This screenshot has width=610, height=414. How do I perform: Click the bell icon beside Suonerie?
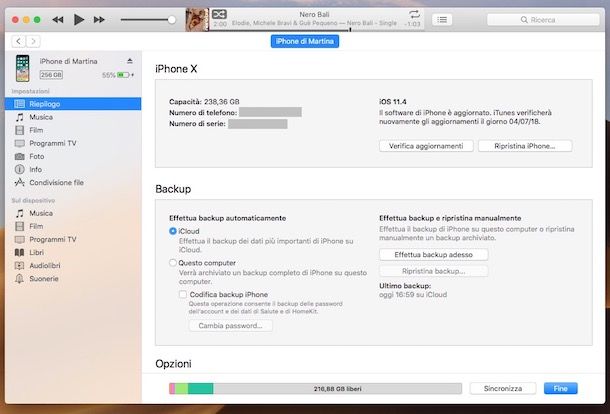(19, 279)
